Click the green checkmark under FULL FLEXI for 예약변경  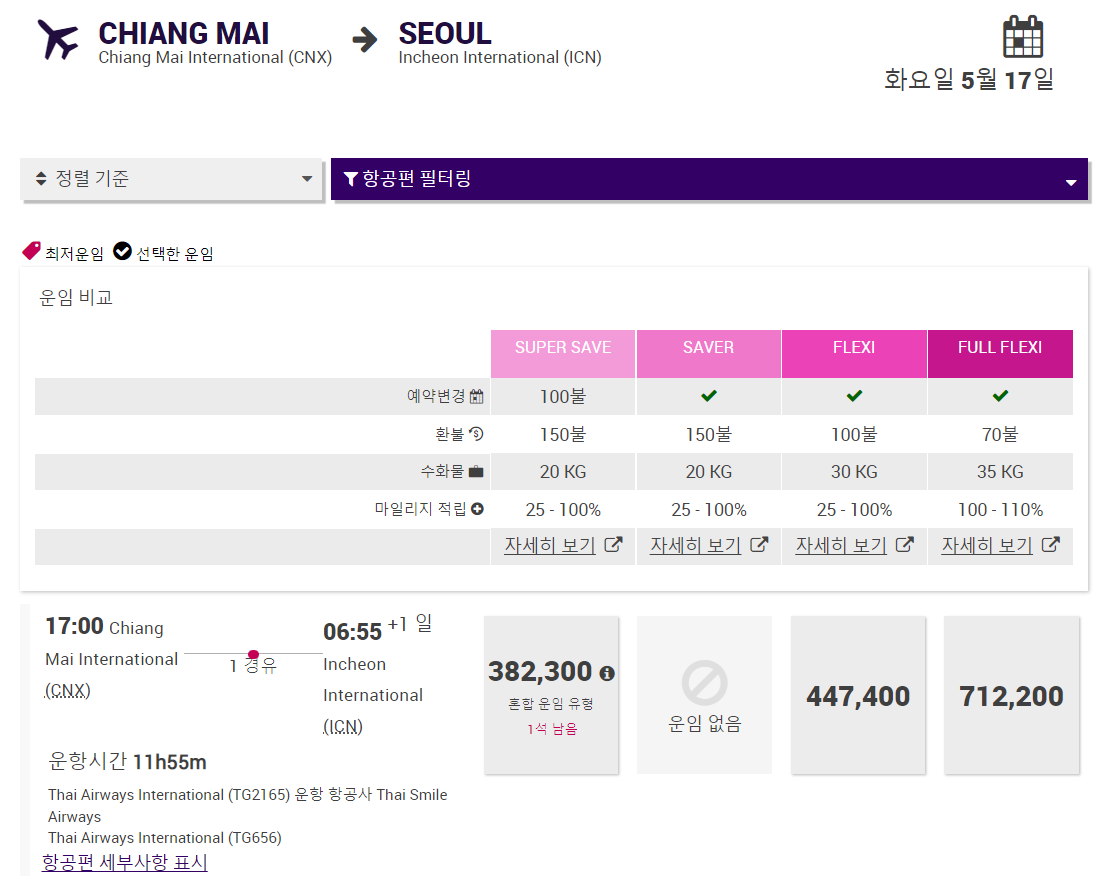1000,396
